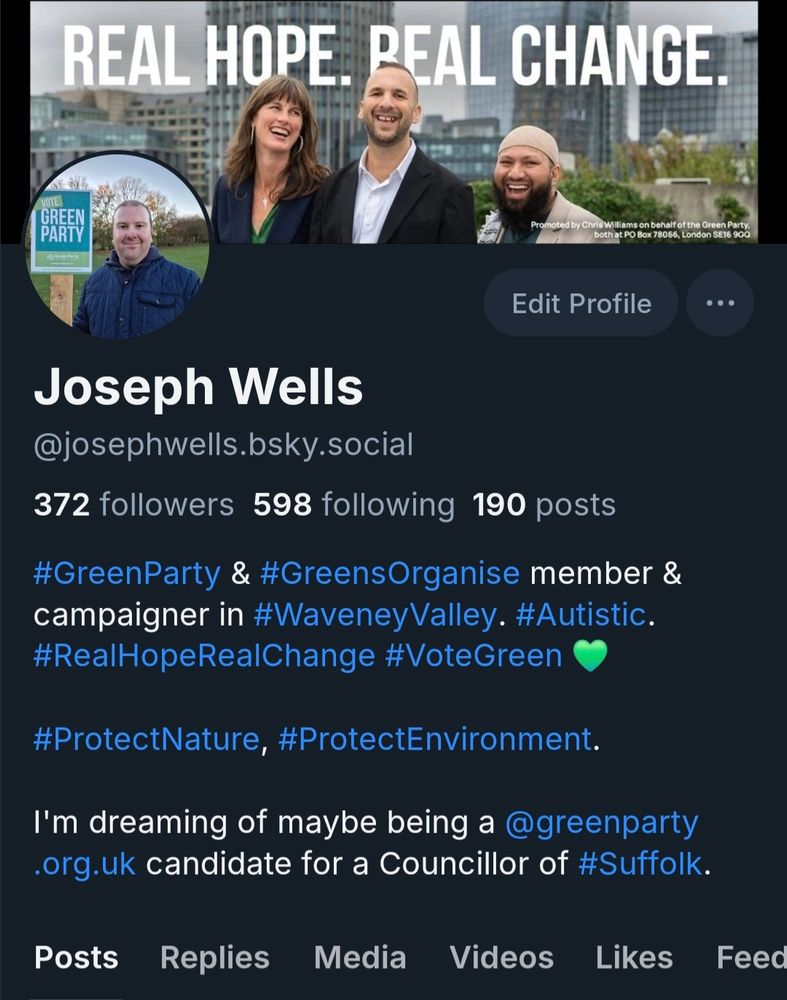The image size is (787, 1000).
Task: Visit the @greenparty.org.uk mention
Action: [365, 843]
